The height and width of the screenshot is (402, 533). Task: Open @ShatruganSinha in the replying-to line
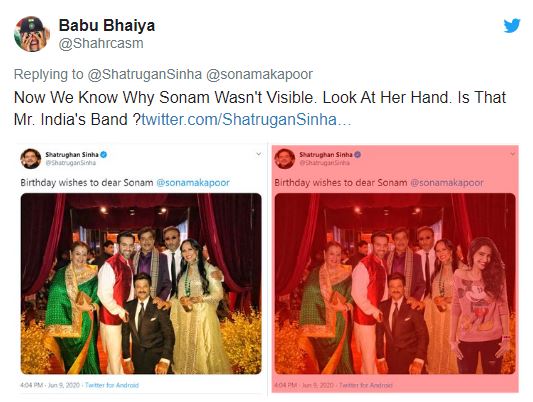tap(145, 74)
